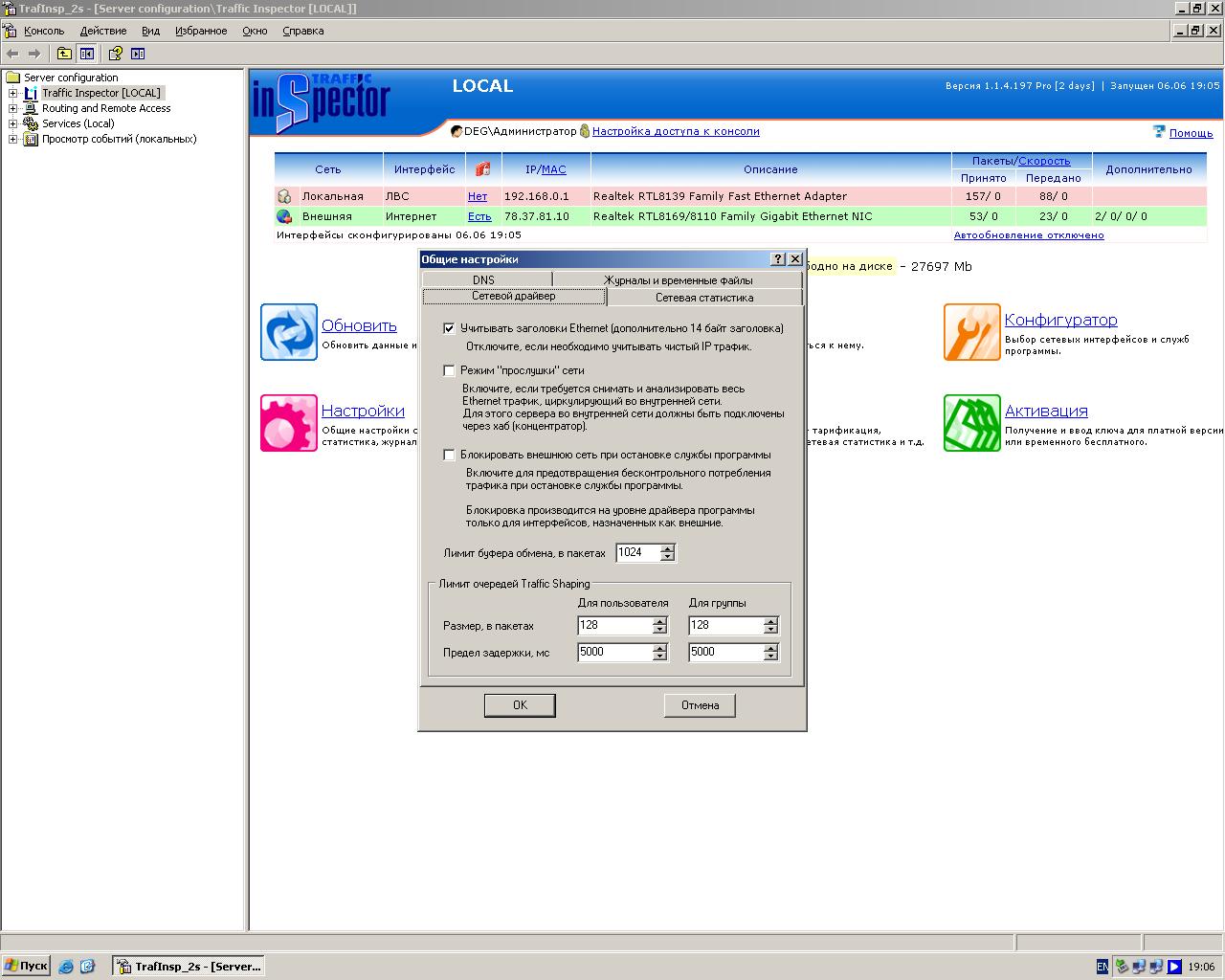Click the EN language indicator in tray
1225x980 pixels.
pos(1102,967)
